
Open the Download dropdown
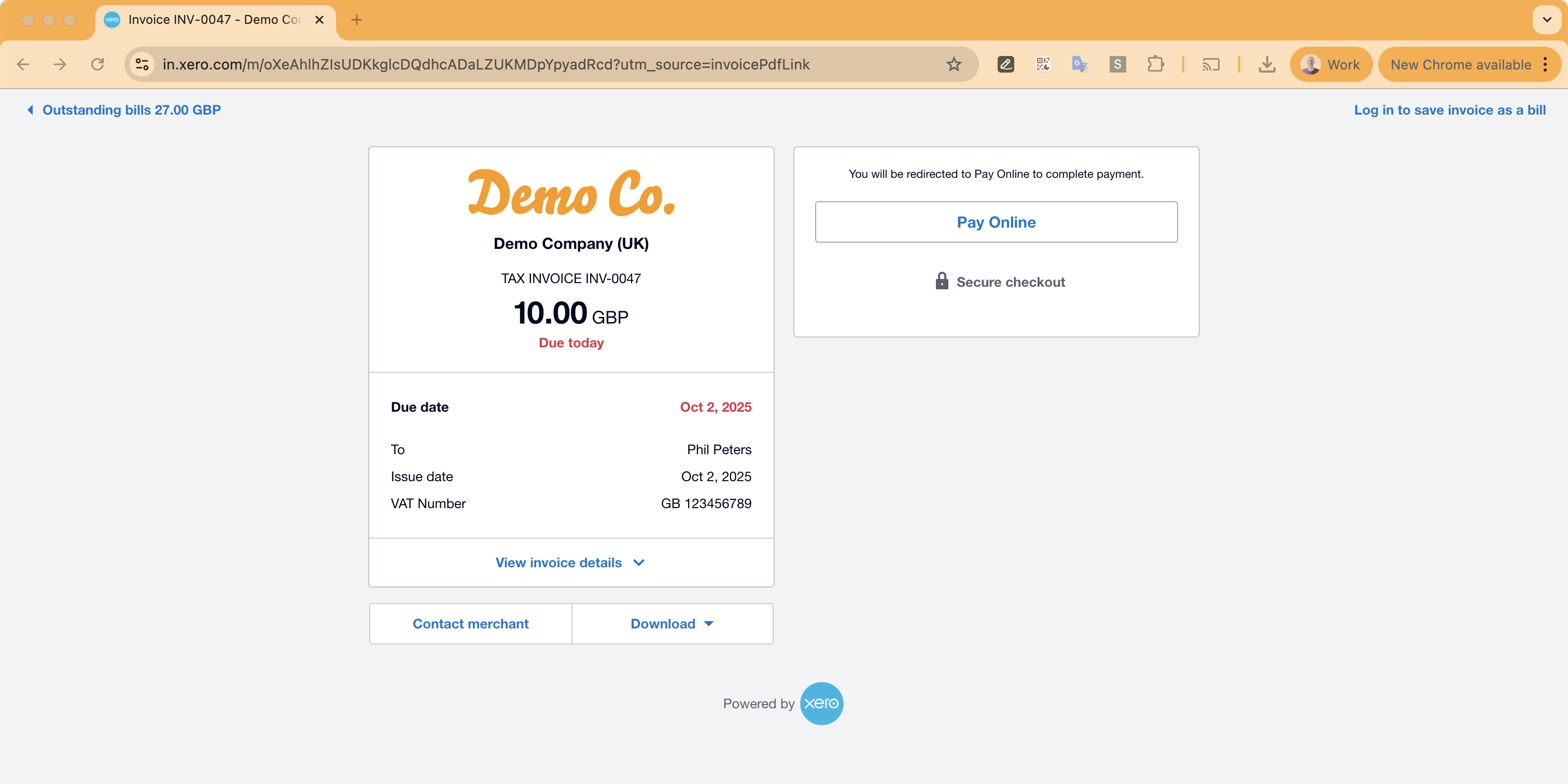click(x=672, y=624)
